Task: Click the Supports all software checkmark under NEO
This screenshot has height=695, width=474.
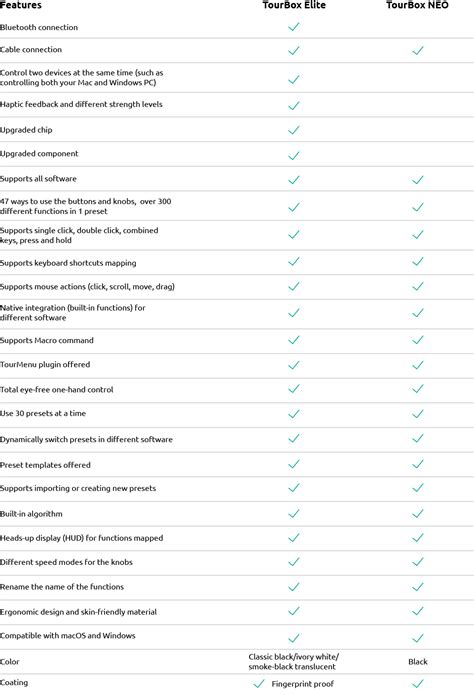Action: pyautogui.click(x=418, y=180)
